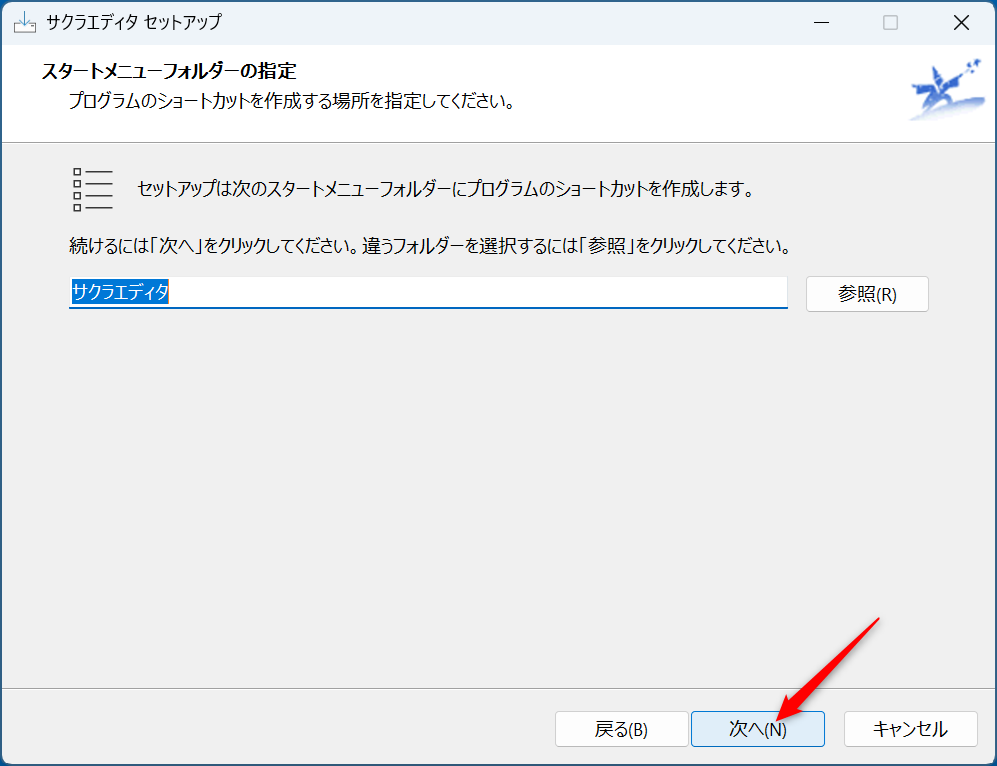Focus the サクラエディタ start menu folder field
The height and width of the screenshot is (766, 997).
(428, 292)
